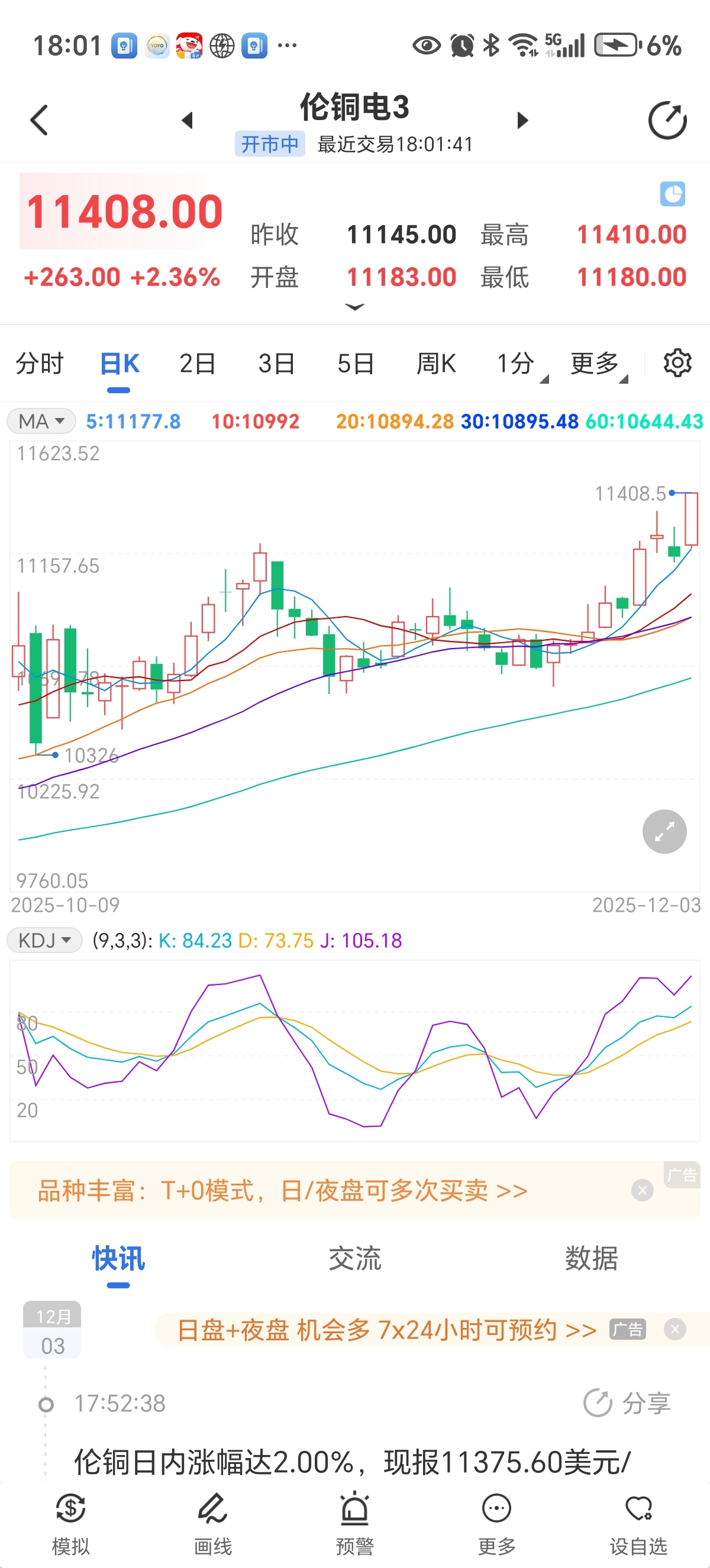The width and height of the screenshot is (710, 1568).
Task: Open the KDJ indicator dropdown
Action: point(44,941)
